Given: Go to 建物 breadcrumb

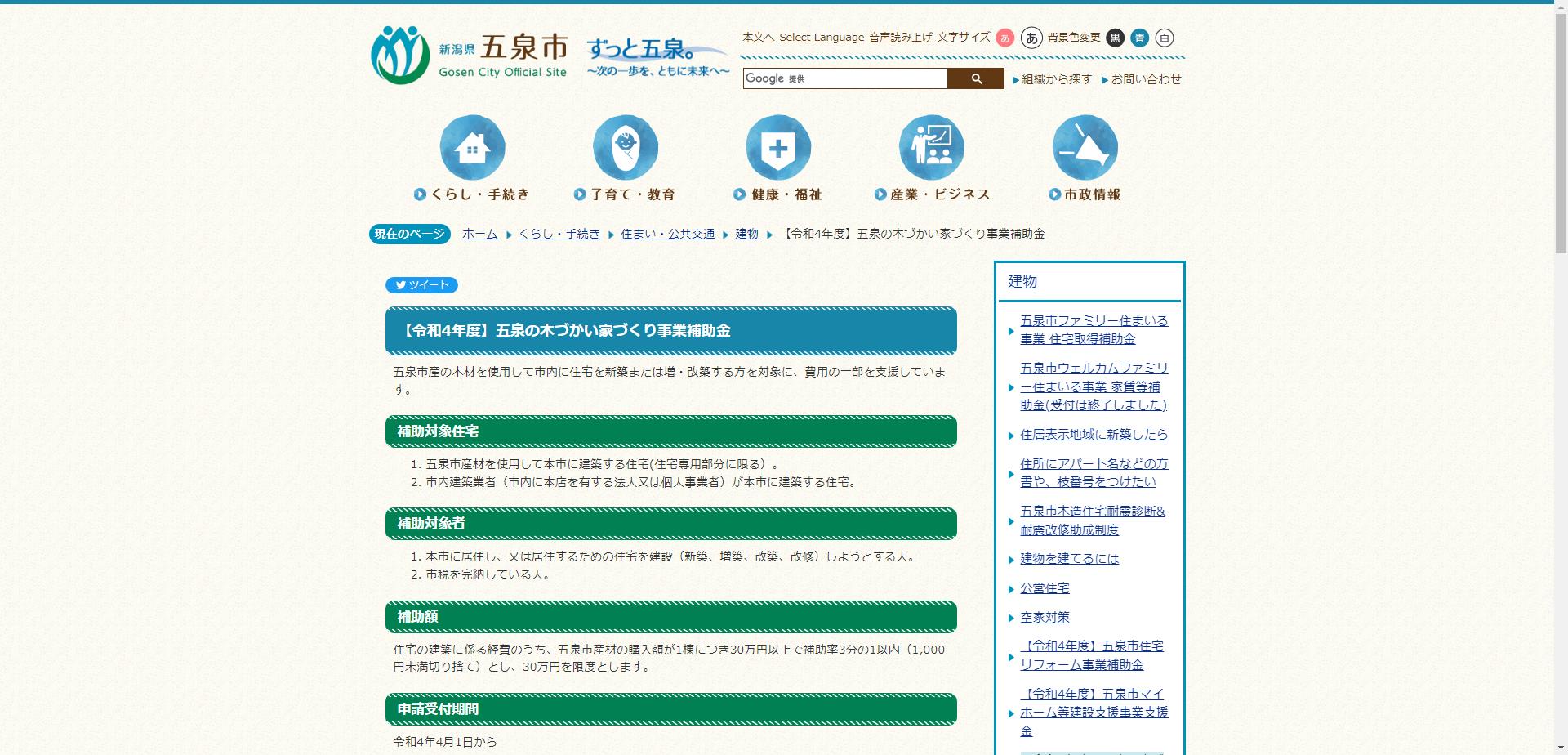Looking at the screenshot, I should (x=746, y=234).
